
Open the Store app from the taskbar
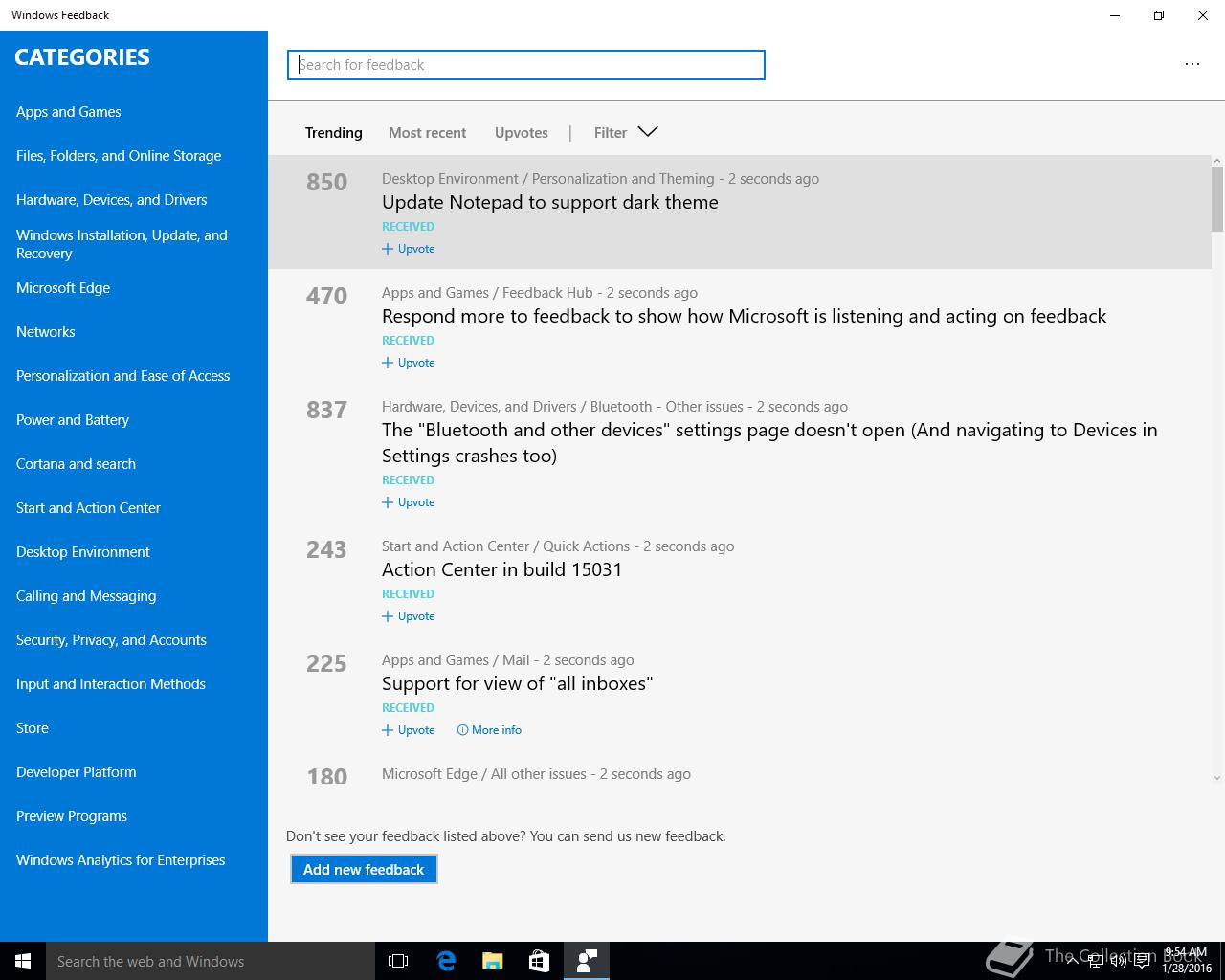point(539,961)
